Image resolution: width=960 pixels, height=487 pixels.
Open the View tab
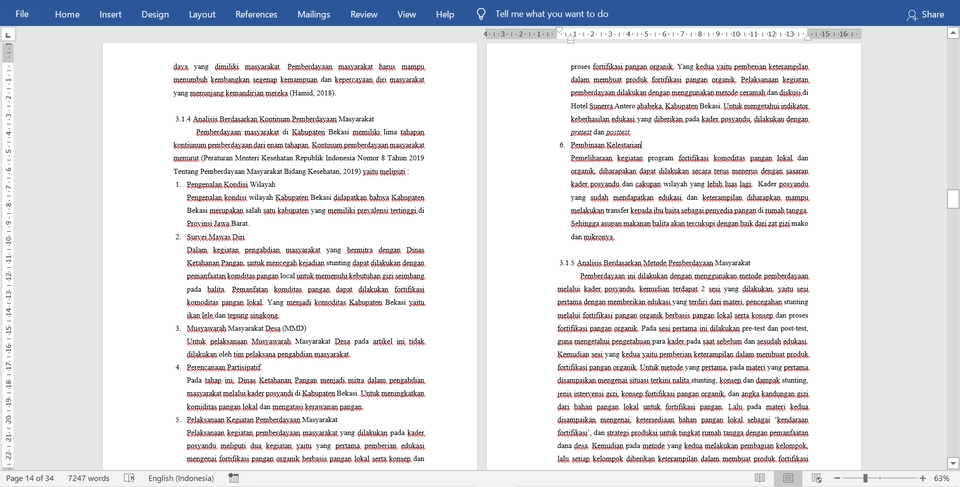coord(407,13)
